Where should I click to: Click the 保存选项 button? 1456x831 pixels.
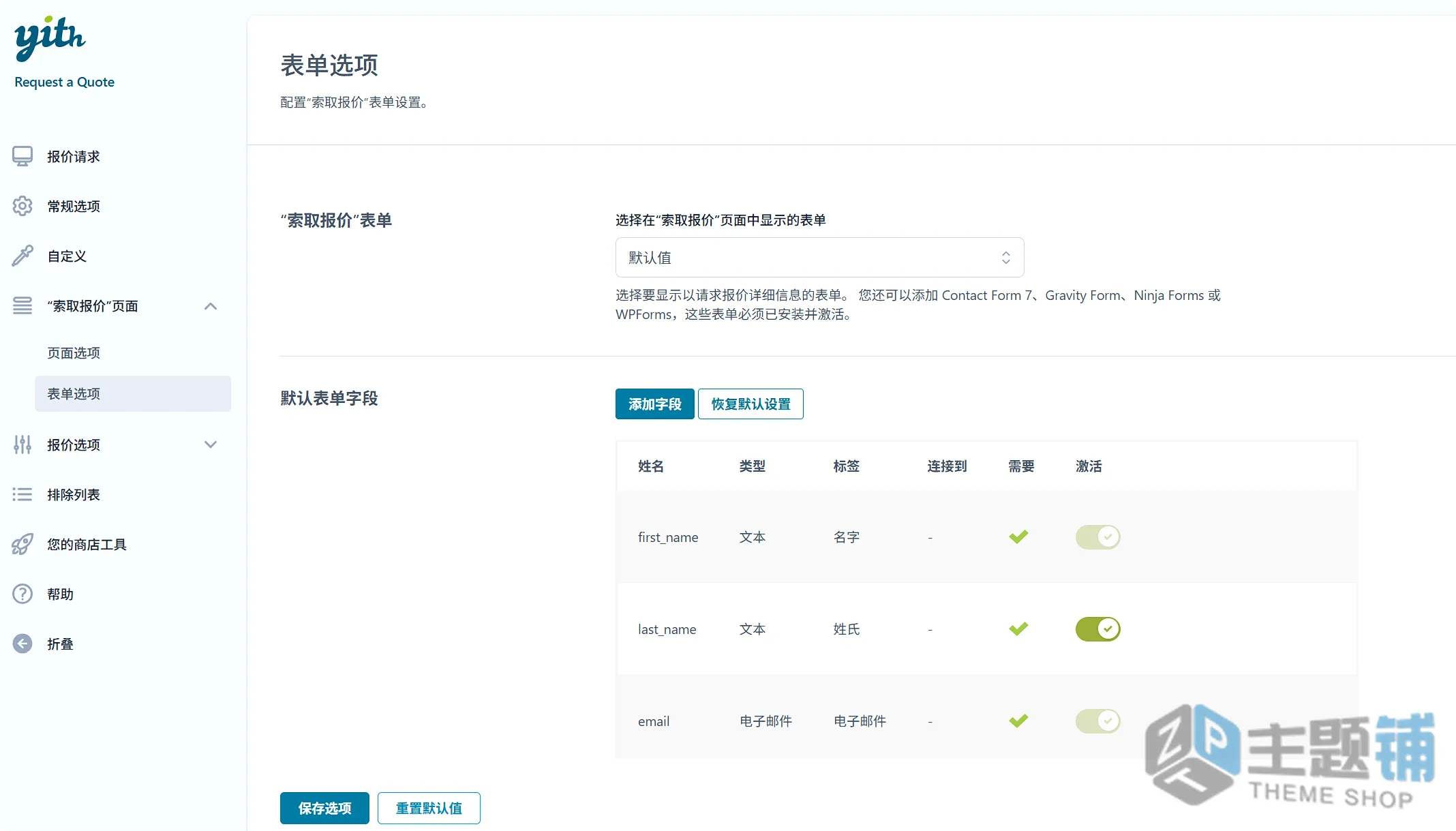point(324,809)
